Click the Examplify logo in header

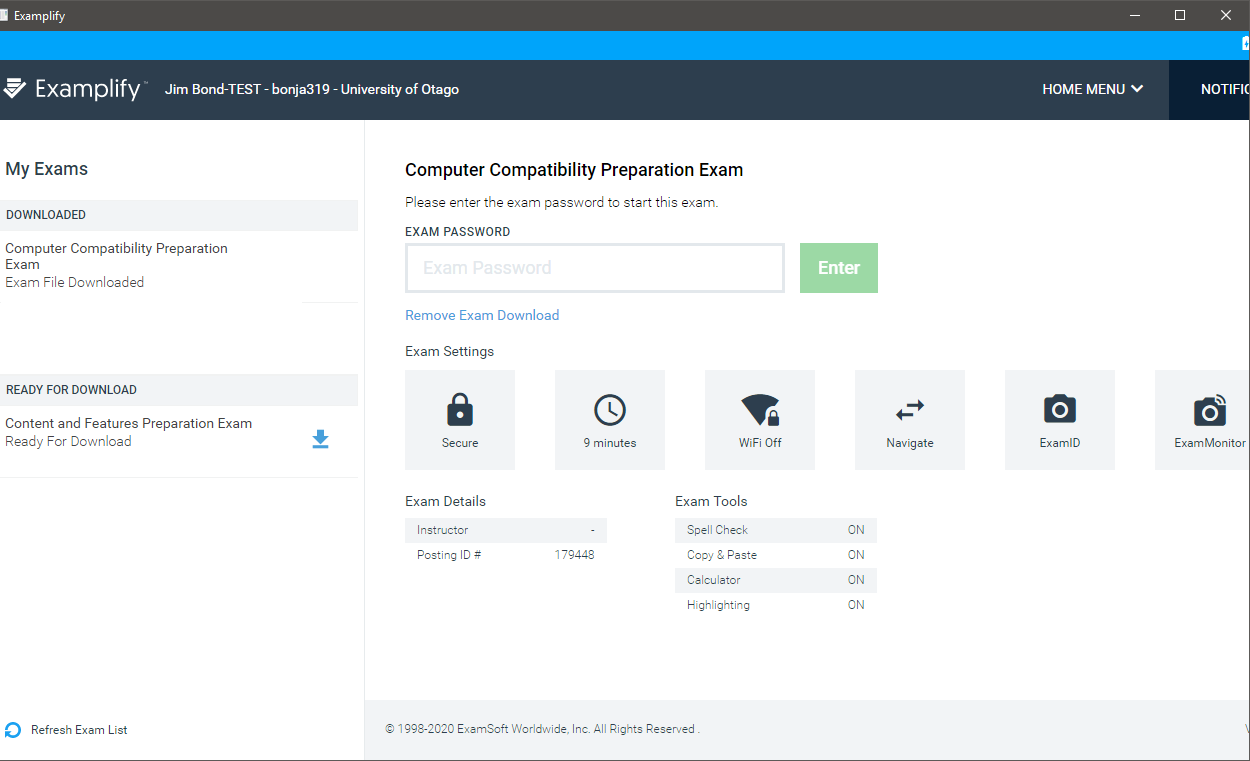(x=75, y=89)
